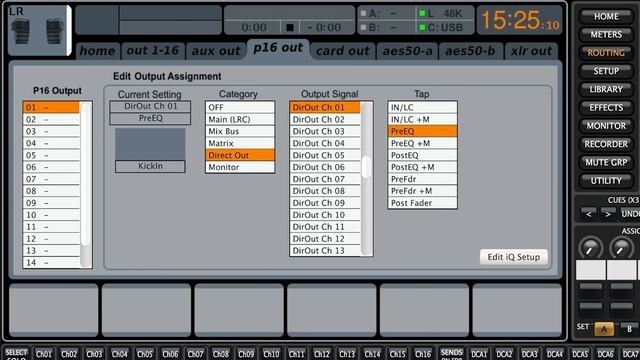The image size is (640, 360).
Task: Click the 15:25 clock display
Action: 520,20
